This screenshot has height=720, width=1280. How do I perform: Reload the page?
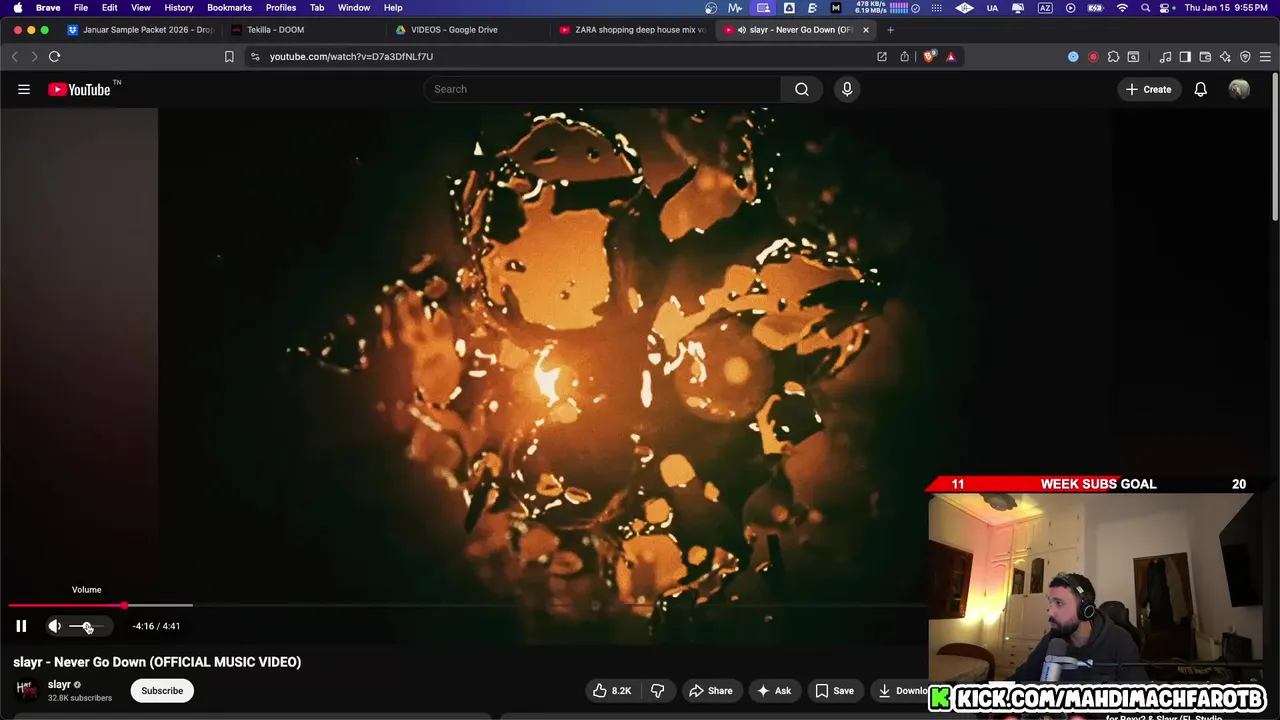point(54,57)
